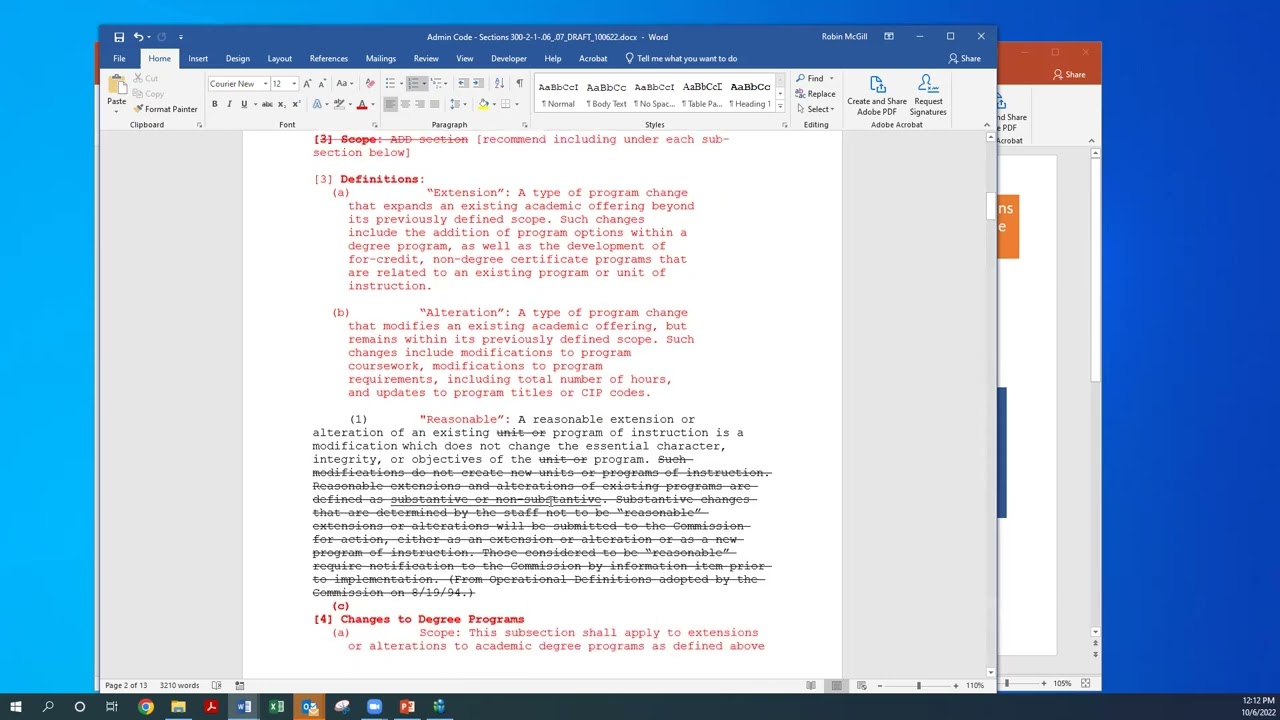Click the yellow shading paint bucket

483,104
